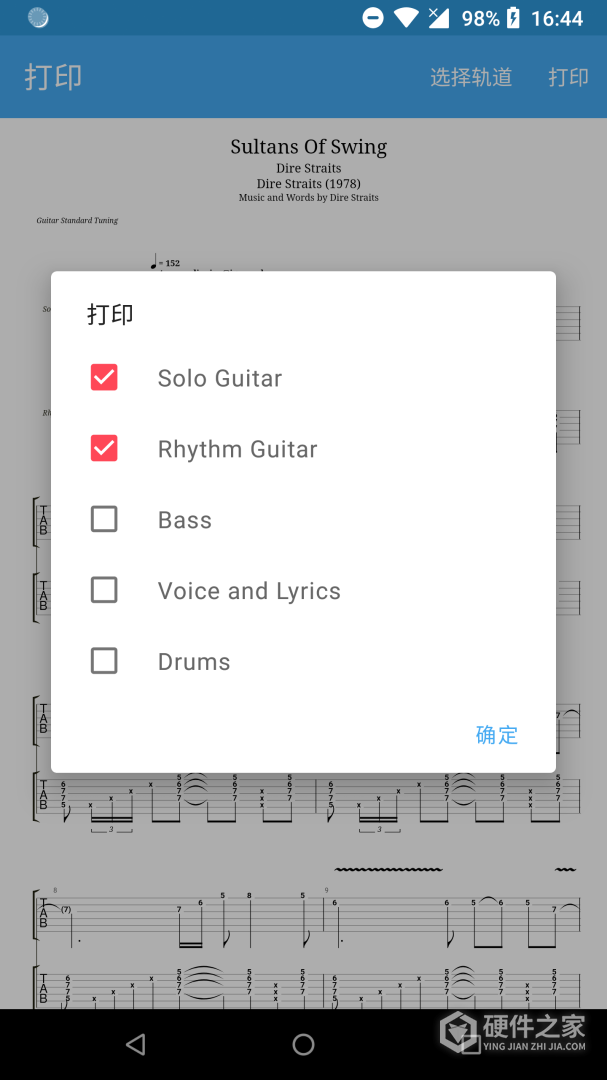The height and width of the screenshot is (1080, 607).
Task: Select the Drums label text
Action: (194, 662)
